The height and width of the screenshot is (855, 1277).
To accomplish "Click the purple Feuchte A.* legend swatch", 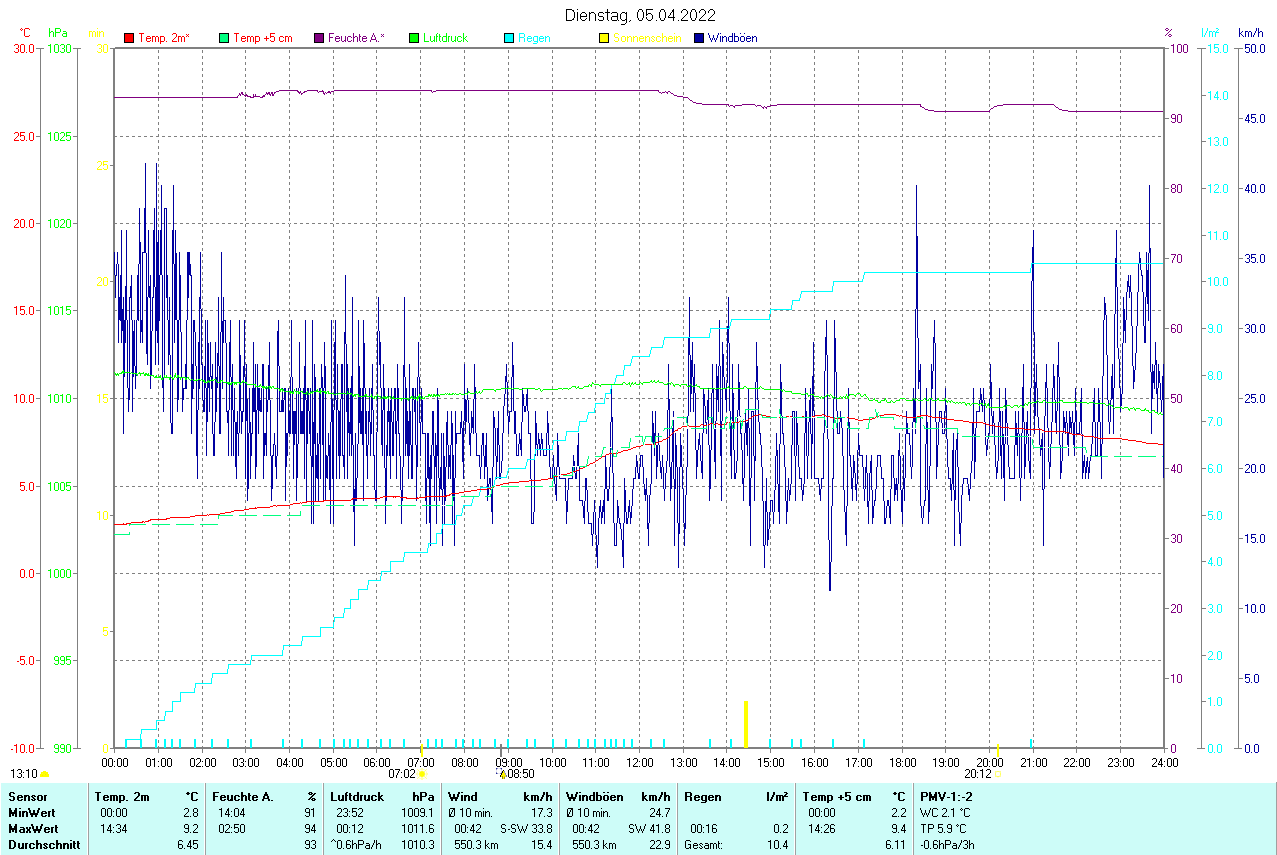I will coord(319,38).
